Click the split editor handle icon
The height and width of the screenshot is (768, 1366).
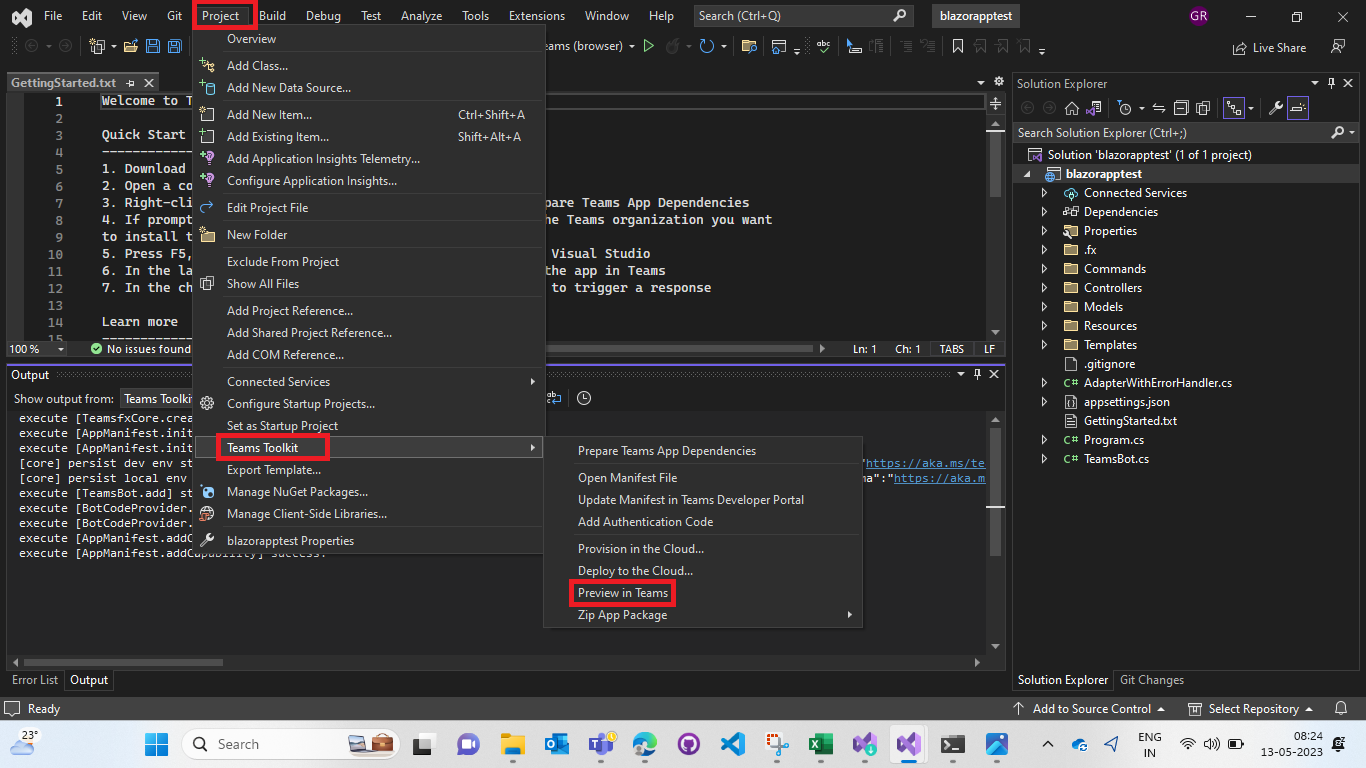[x=995, y=103]
